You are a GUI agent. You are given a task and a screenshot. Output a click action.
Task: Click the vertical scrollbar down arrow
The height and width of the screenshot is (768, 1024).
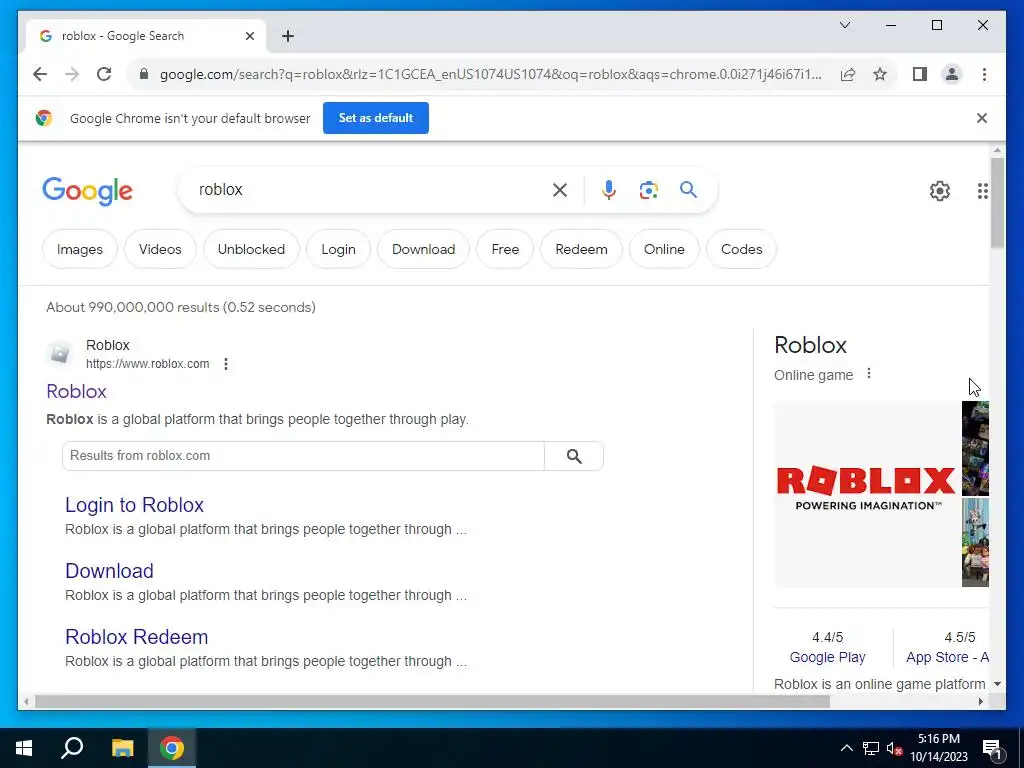(997, 684)
